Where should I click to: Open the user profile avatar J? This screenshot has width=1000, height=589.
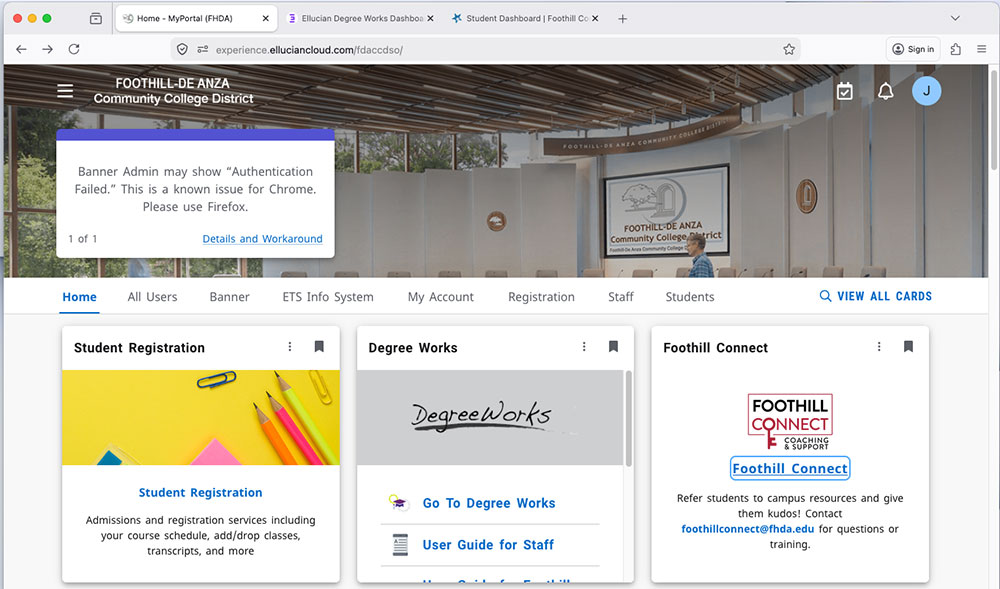[926, 91]
